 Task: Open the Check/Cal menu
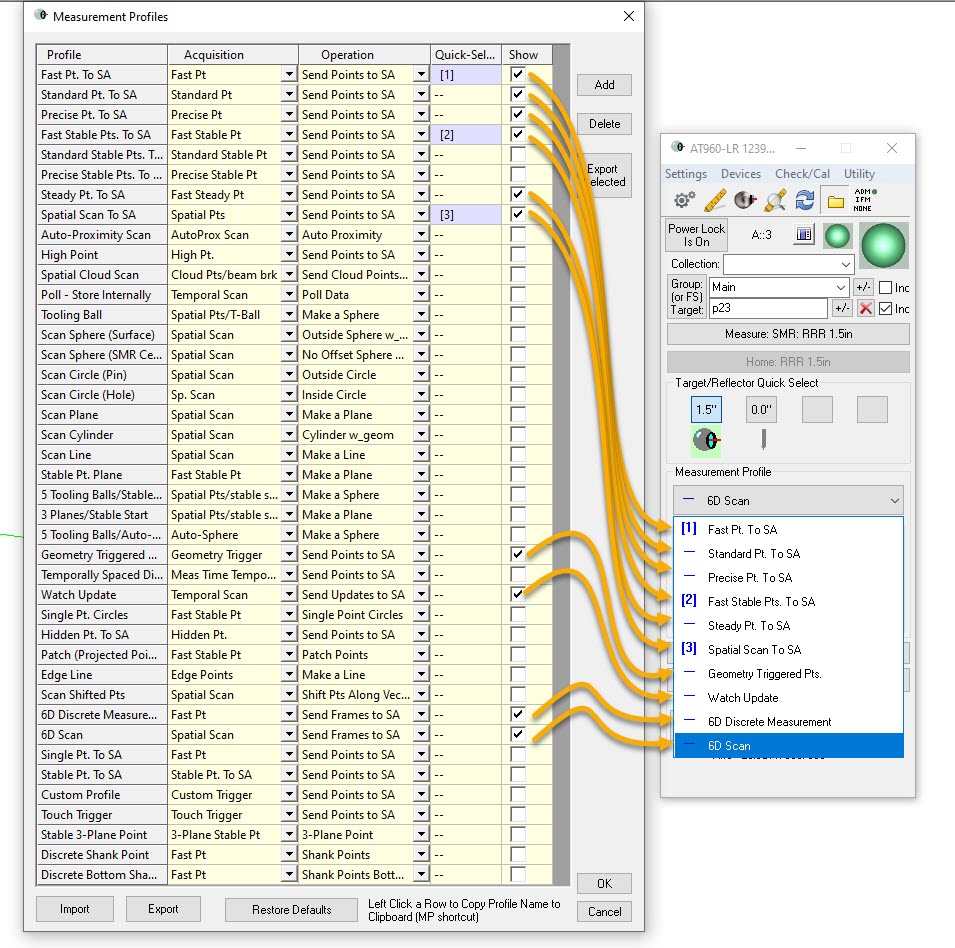[x=802, y=174]
